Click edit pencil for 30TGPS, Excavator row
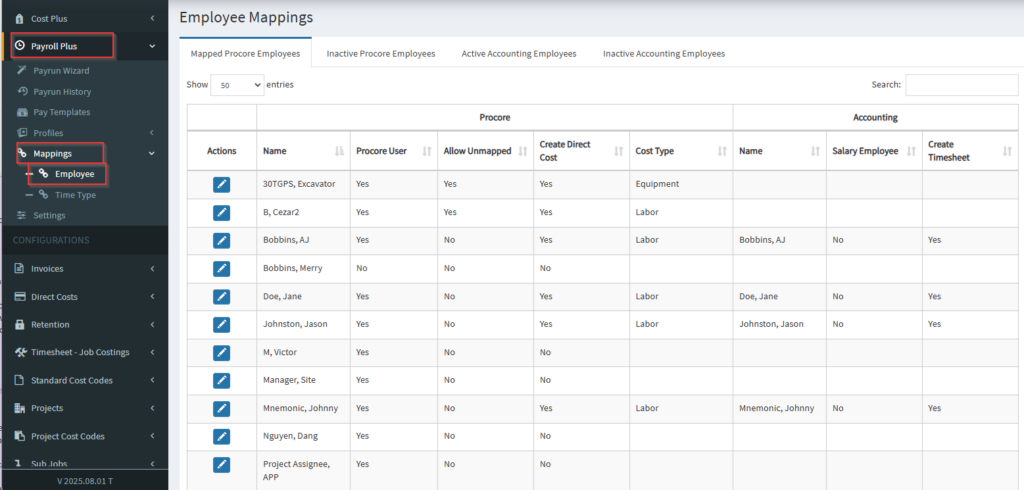 [221, 184]
